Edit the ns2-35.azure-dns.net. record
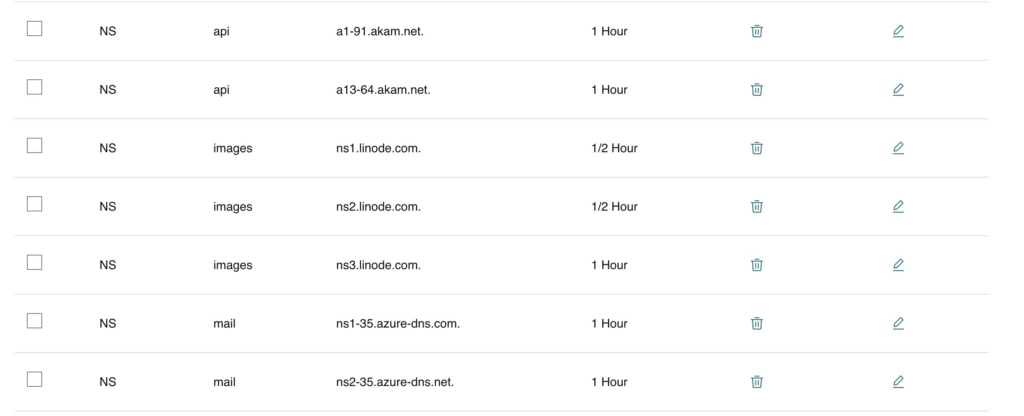 pyautogui.click(x=898, y=381)
